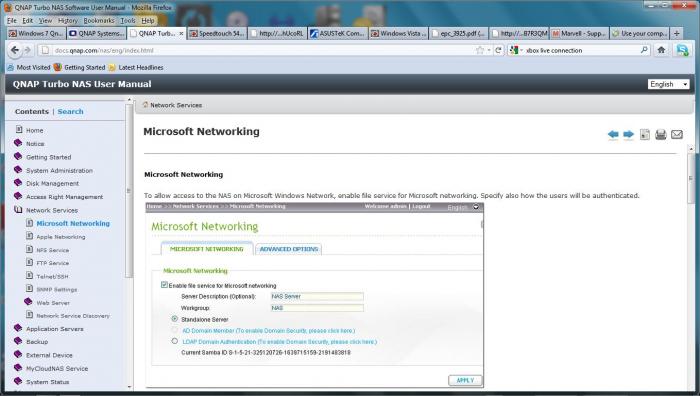Open the search engine selector dropdown

pos(516,50)
